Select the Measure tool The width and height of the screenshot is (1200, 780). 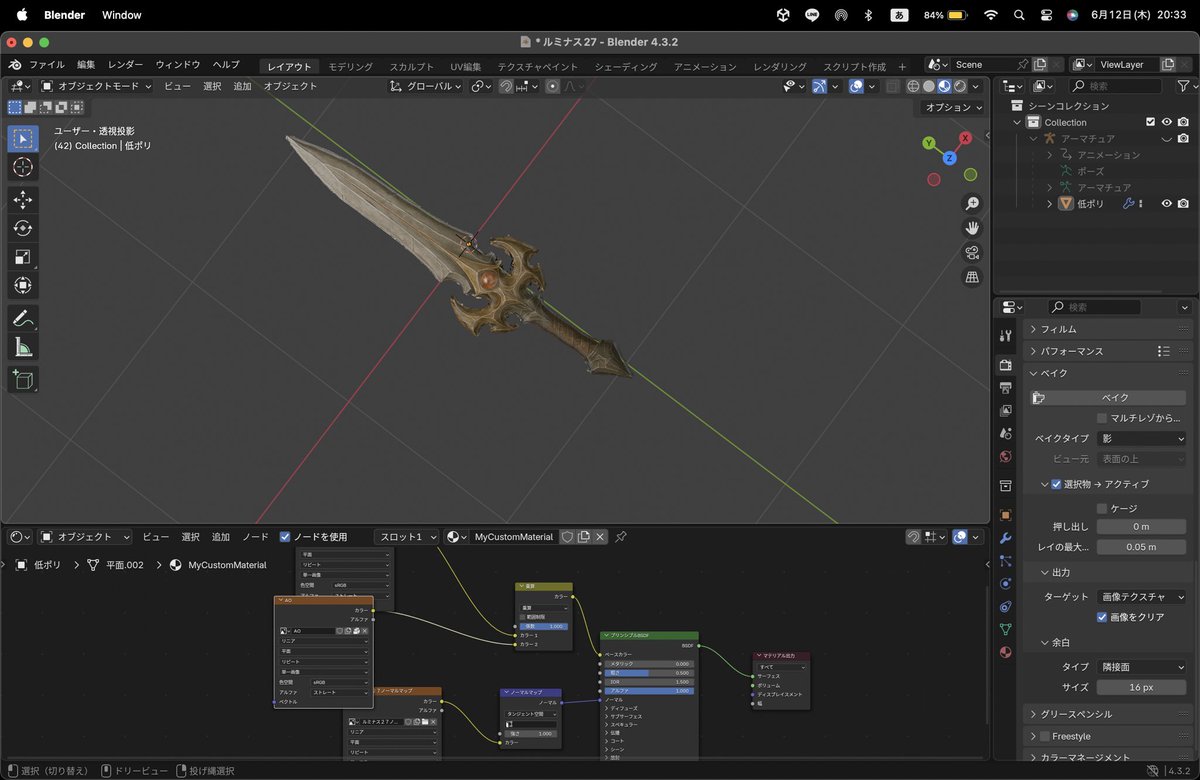click(23, 347)
